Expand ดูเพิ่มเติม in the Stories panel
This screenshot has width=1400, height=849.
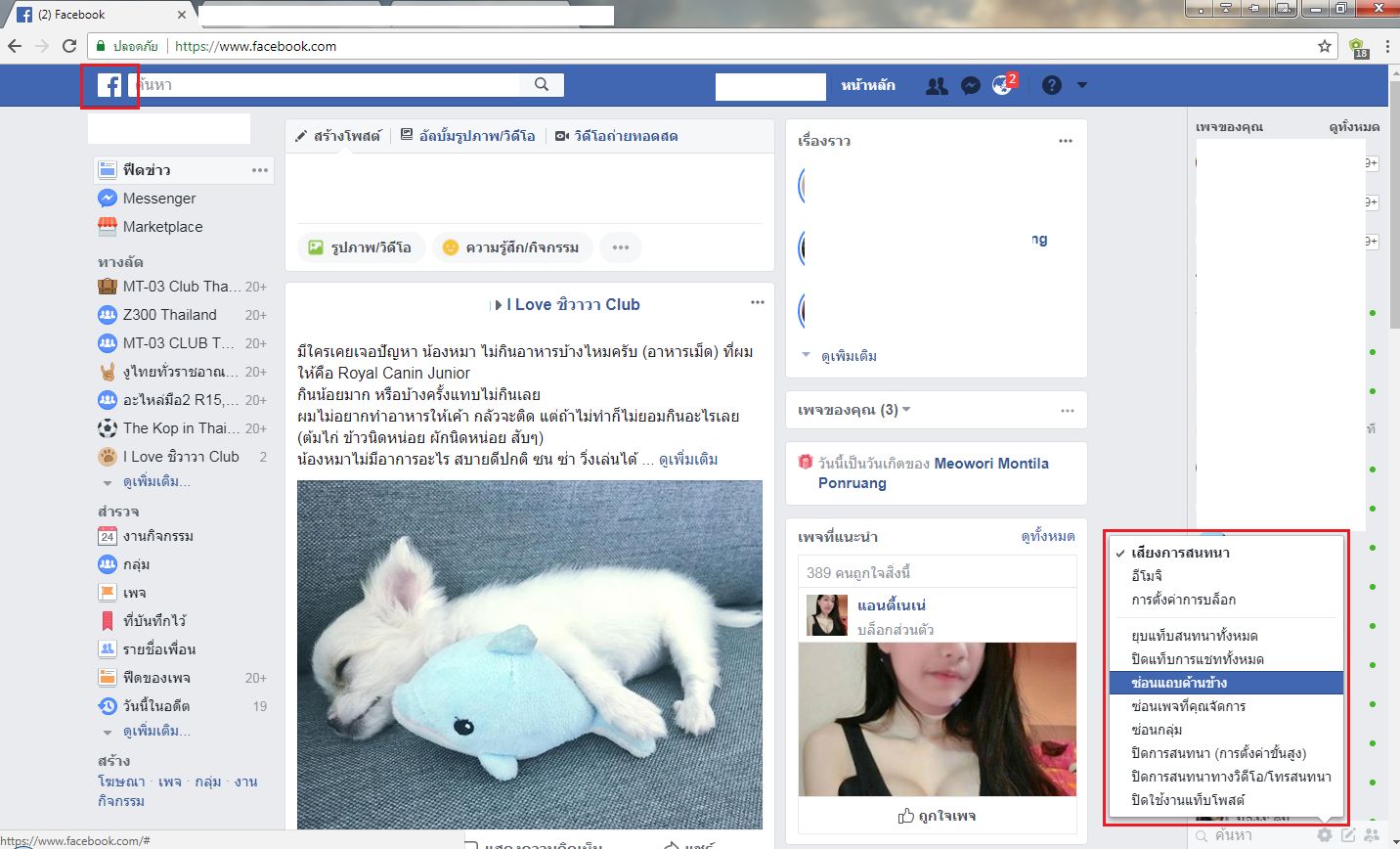(849, 356)
